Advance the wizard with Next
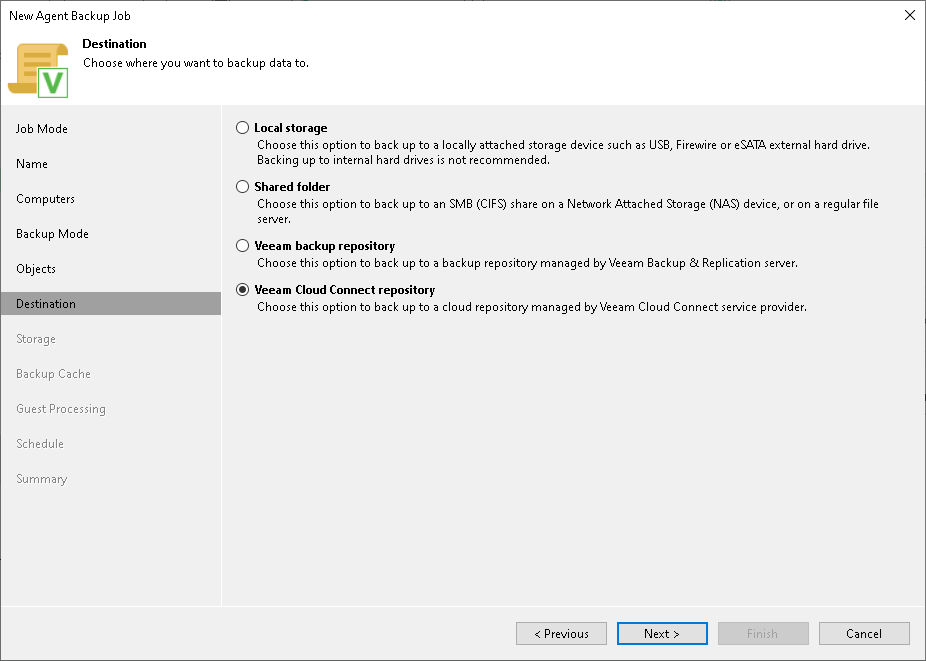The width and height of the screenshot is (926, 661). point(662,633)
